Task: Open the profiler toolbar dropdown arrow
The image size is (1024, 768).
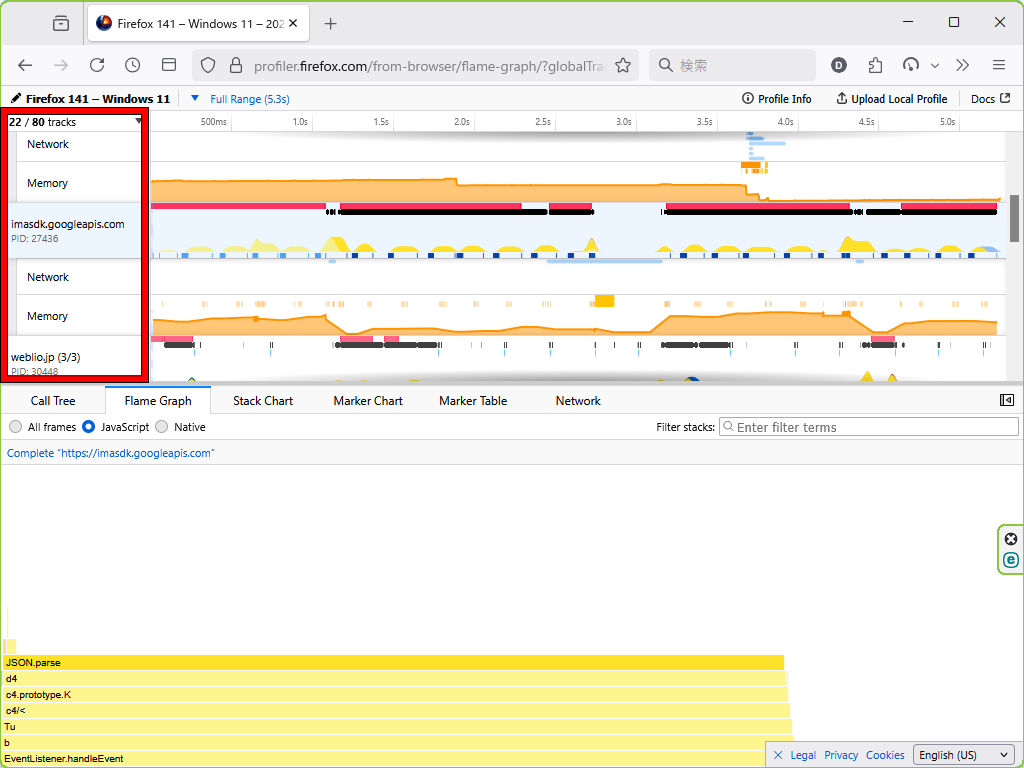Action: (935, 65)
